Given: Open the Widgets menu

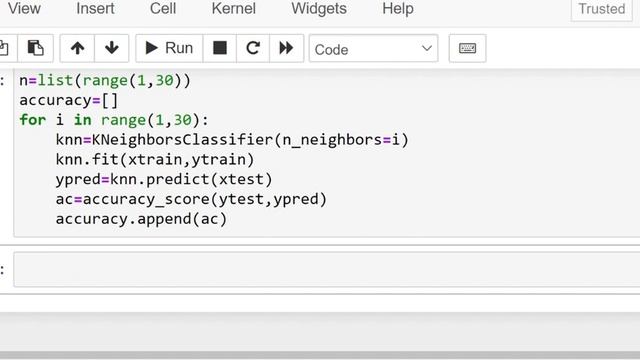Looking at the screenshot, I should (319, 9).
